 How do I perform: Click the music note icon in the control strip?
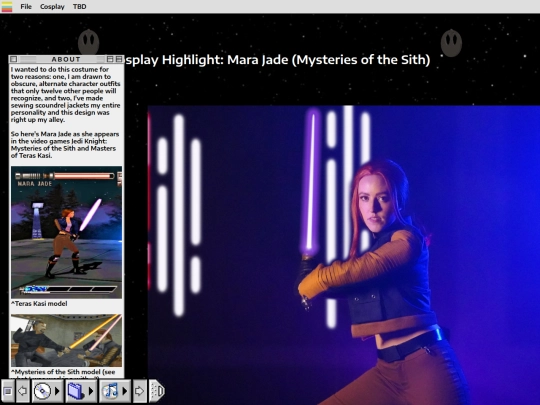(110, 391)
